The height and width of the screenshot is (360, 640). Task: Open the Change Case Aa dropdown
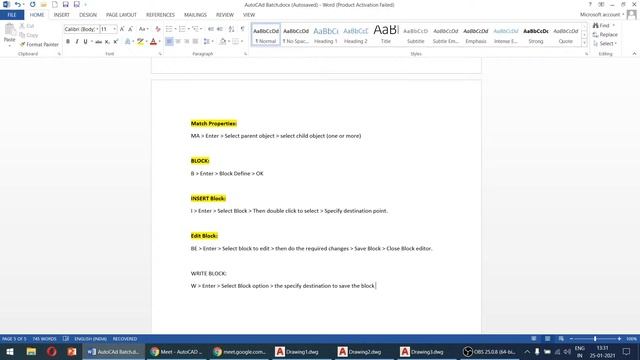pyautogui.click(x=143, y=29)
